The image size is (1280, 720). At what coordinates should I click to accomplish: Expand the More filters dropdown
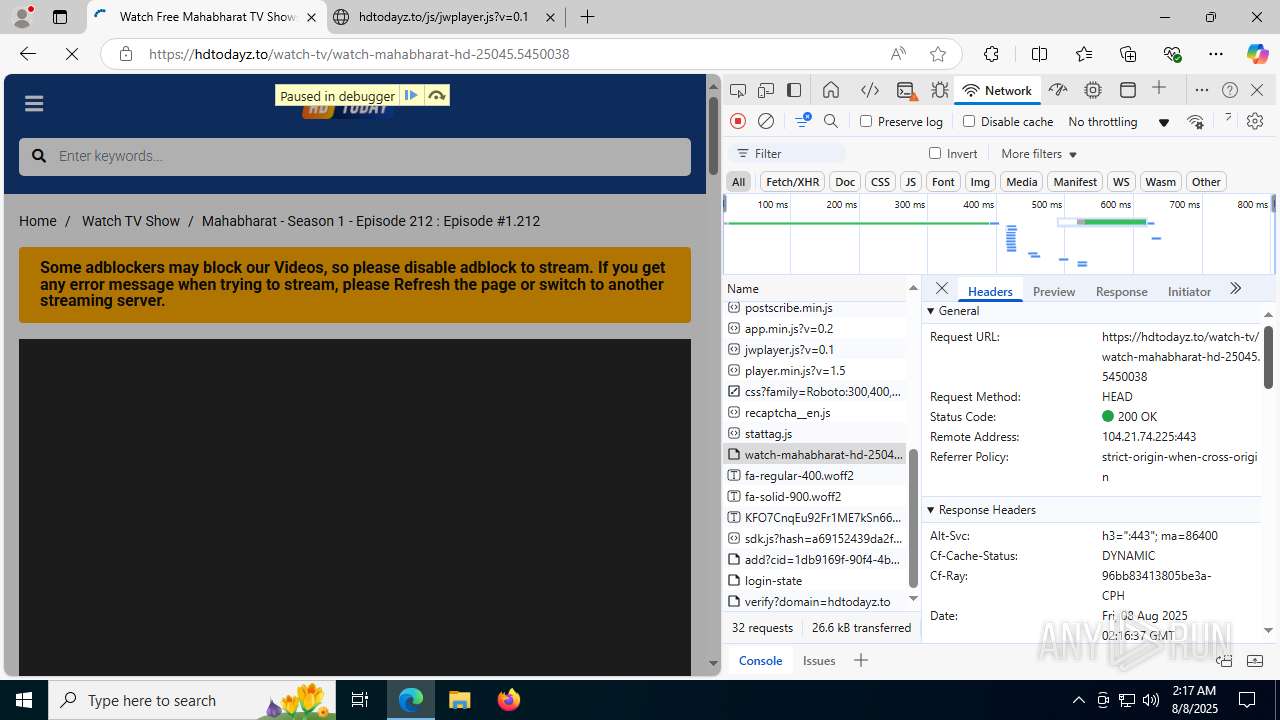(x=1039, y=153)
